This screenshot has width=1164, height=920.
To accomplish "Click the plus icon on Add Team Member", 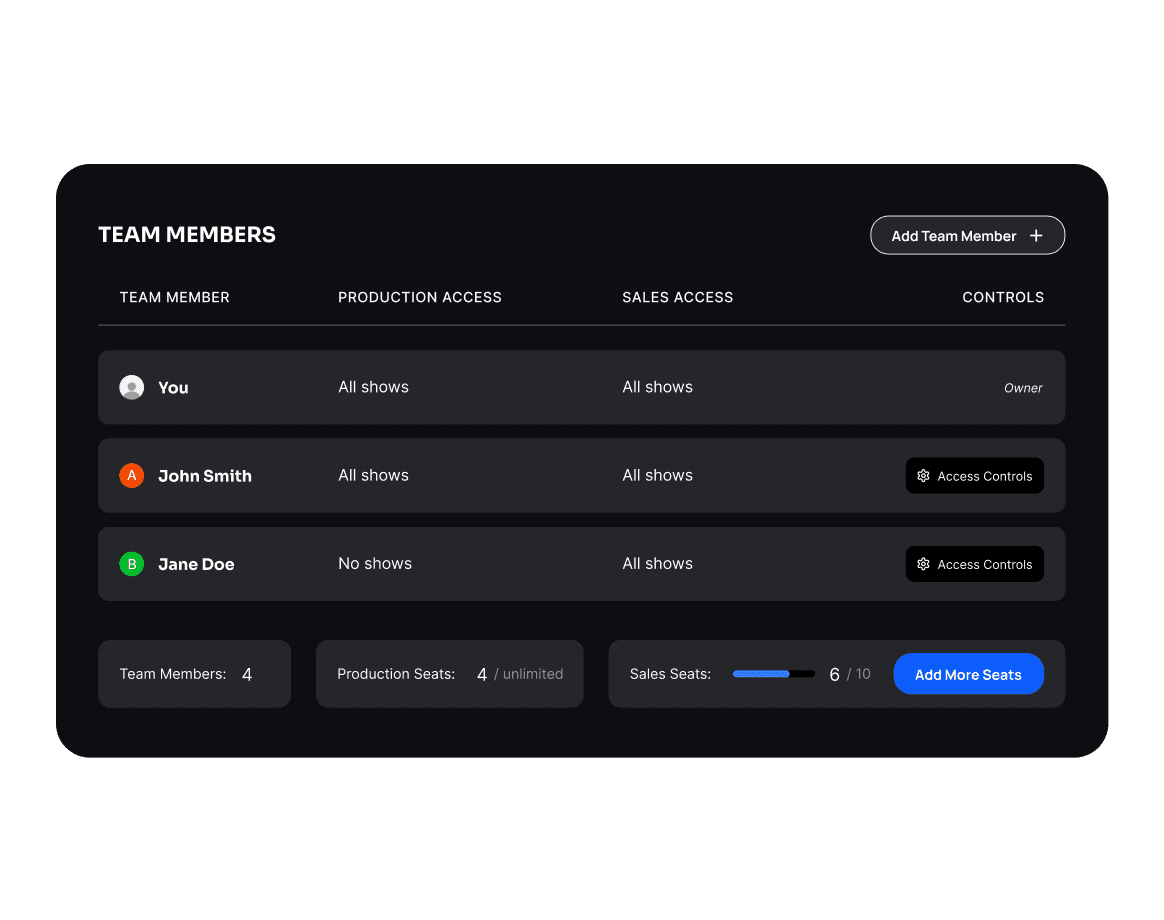I will tap(1034, 235).
